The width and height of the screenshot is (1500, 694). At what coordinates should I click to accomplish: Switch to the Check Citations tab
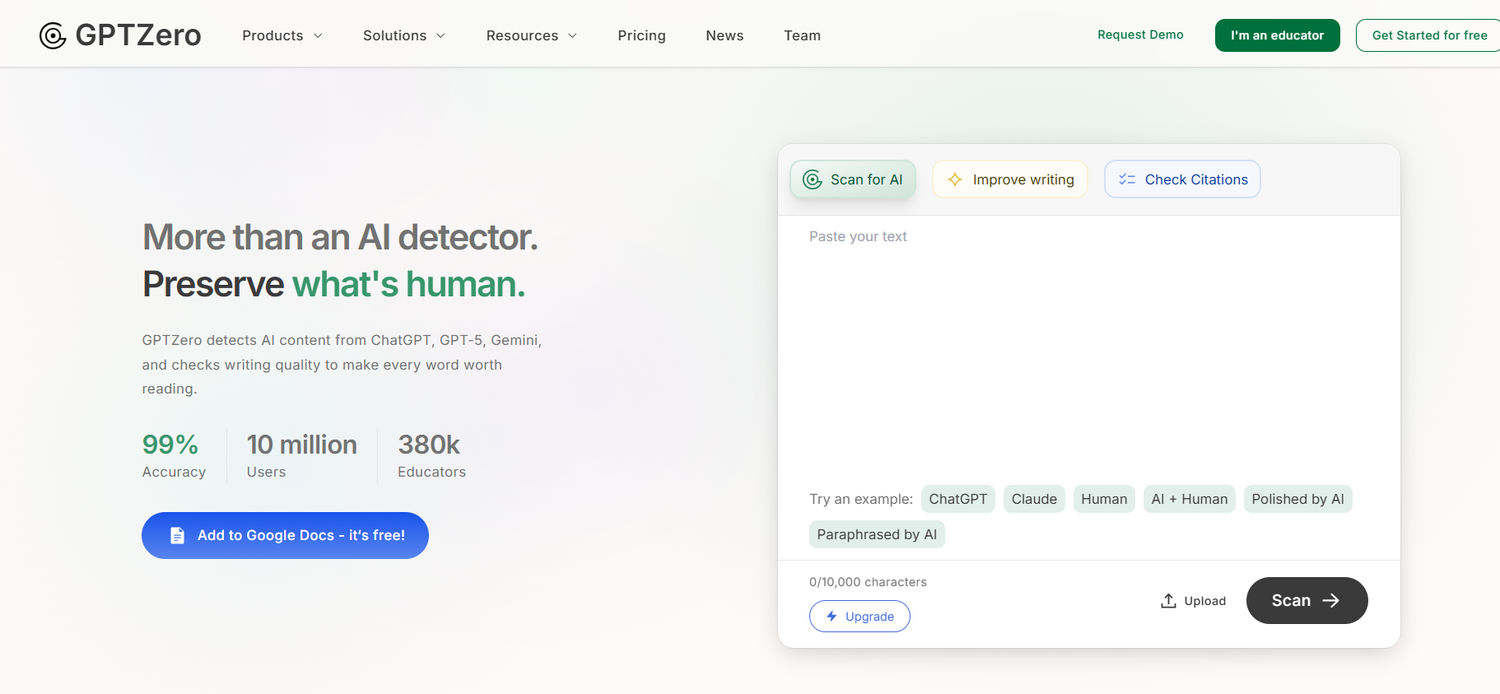1182,180
